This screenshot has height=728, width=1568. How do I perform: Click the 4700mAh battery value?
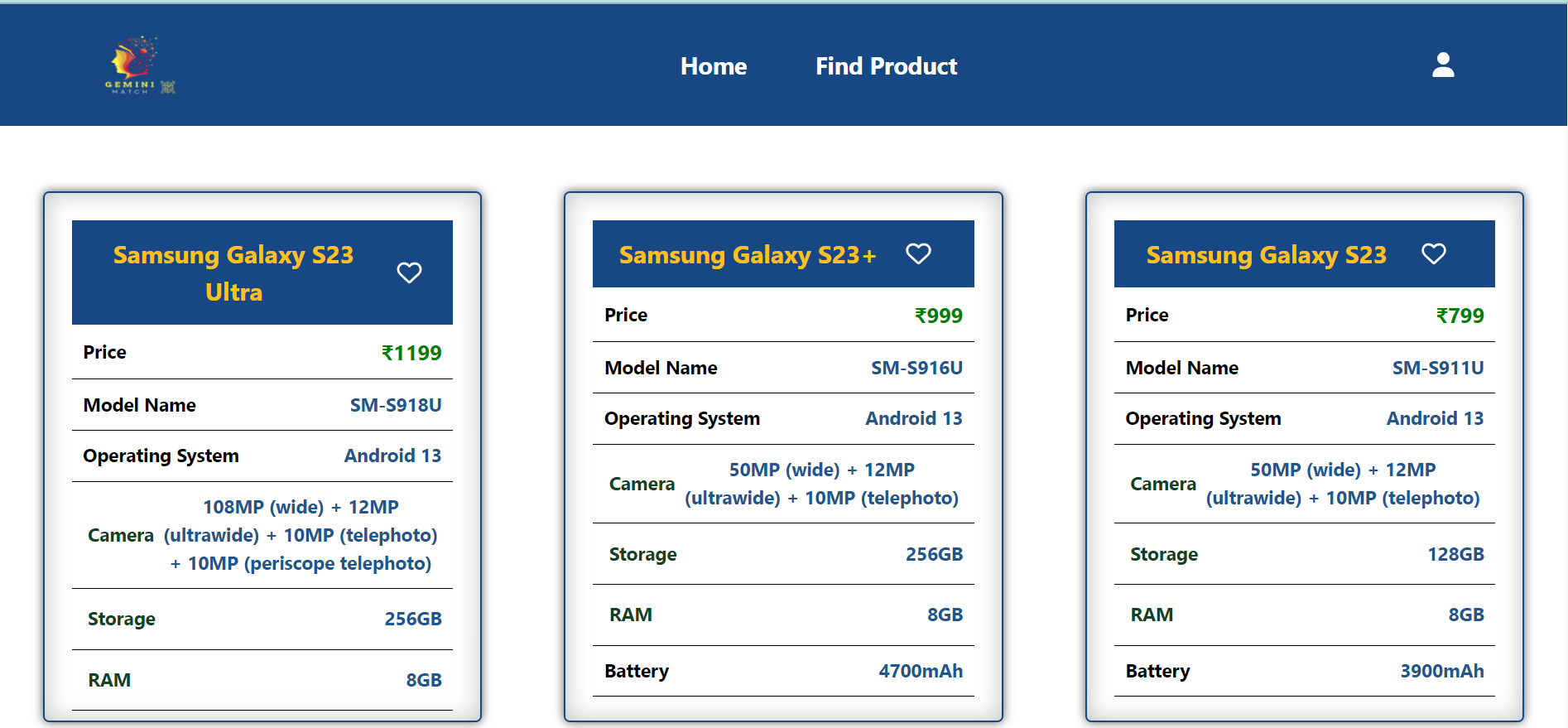(x=921, y=671)
